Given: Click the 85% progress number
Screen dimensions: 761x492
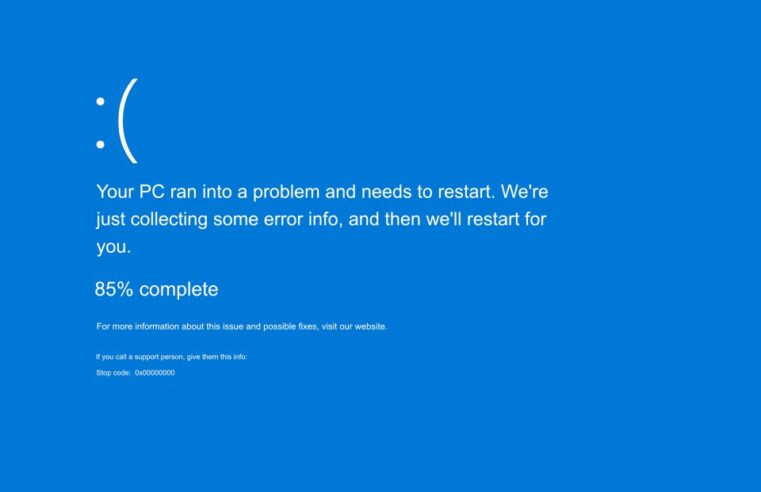Looking at the screenshot, I should tap(114, 289).
